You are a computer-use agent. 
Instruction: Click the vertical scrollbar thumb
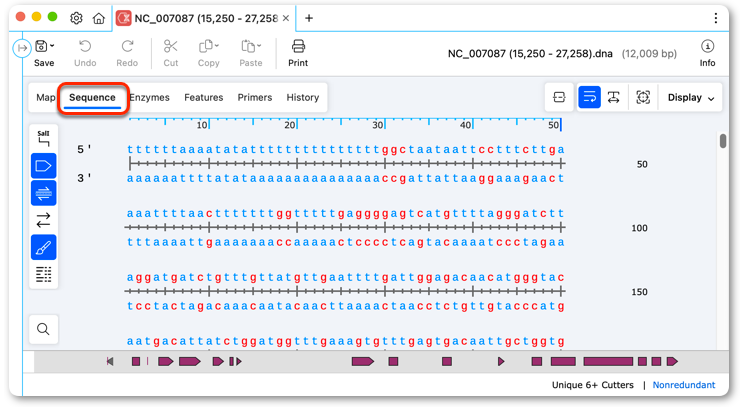pos(723,141)
